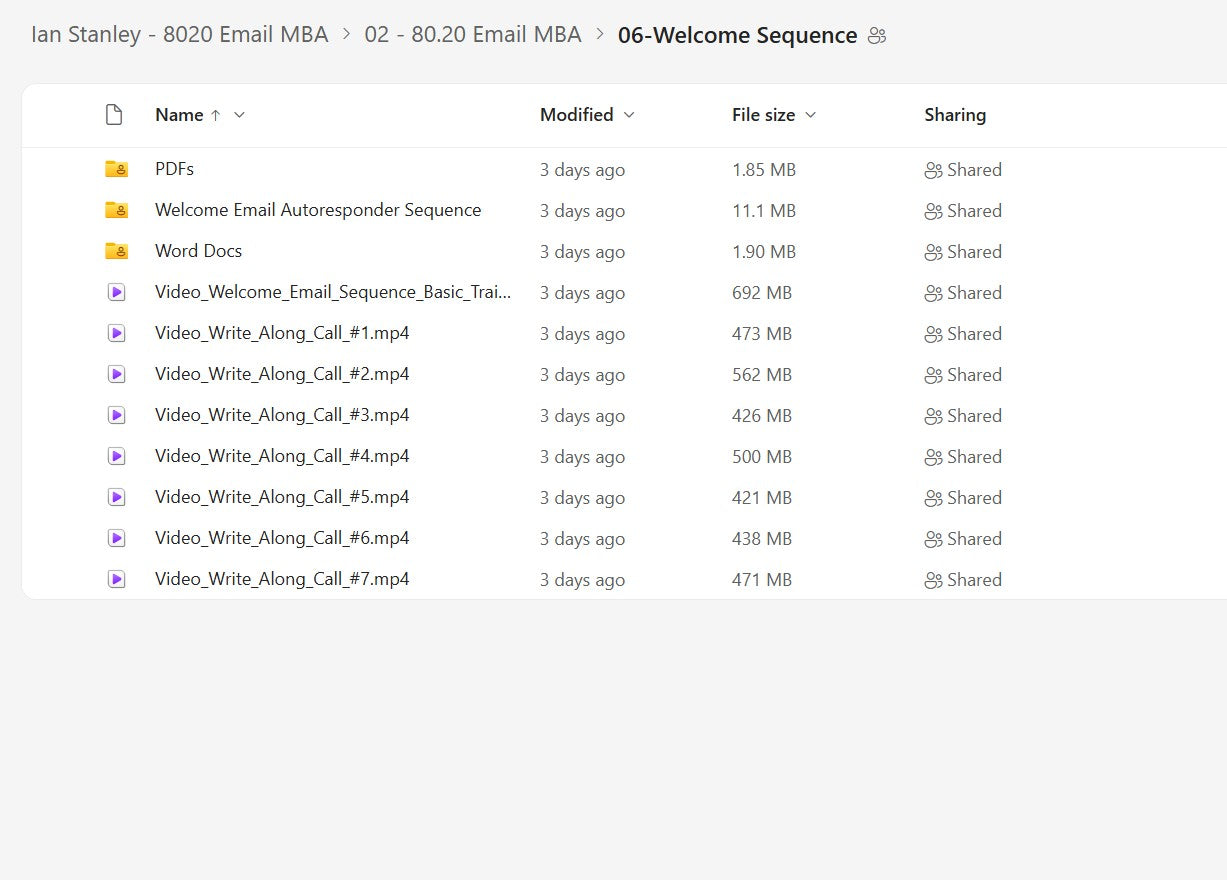Screen dimensions: 1227x880
Task: Open Video_Write_Along_Call_#5.mp4 file name
Action: [282, 497]
